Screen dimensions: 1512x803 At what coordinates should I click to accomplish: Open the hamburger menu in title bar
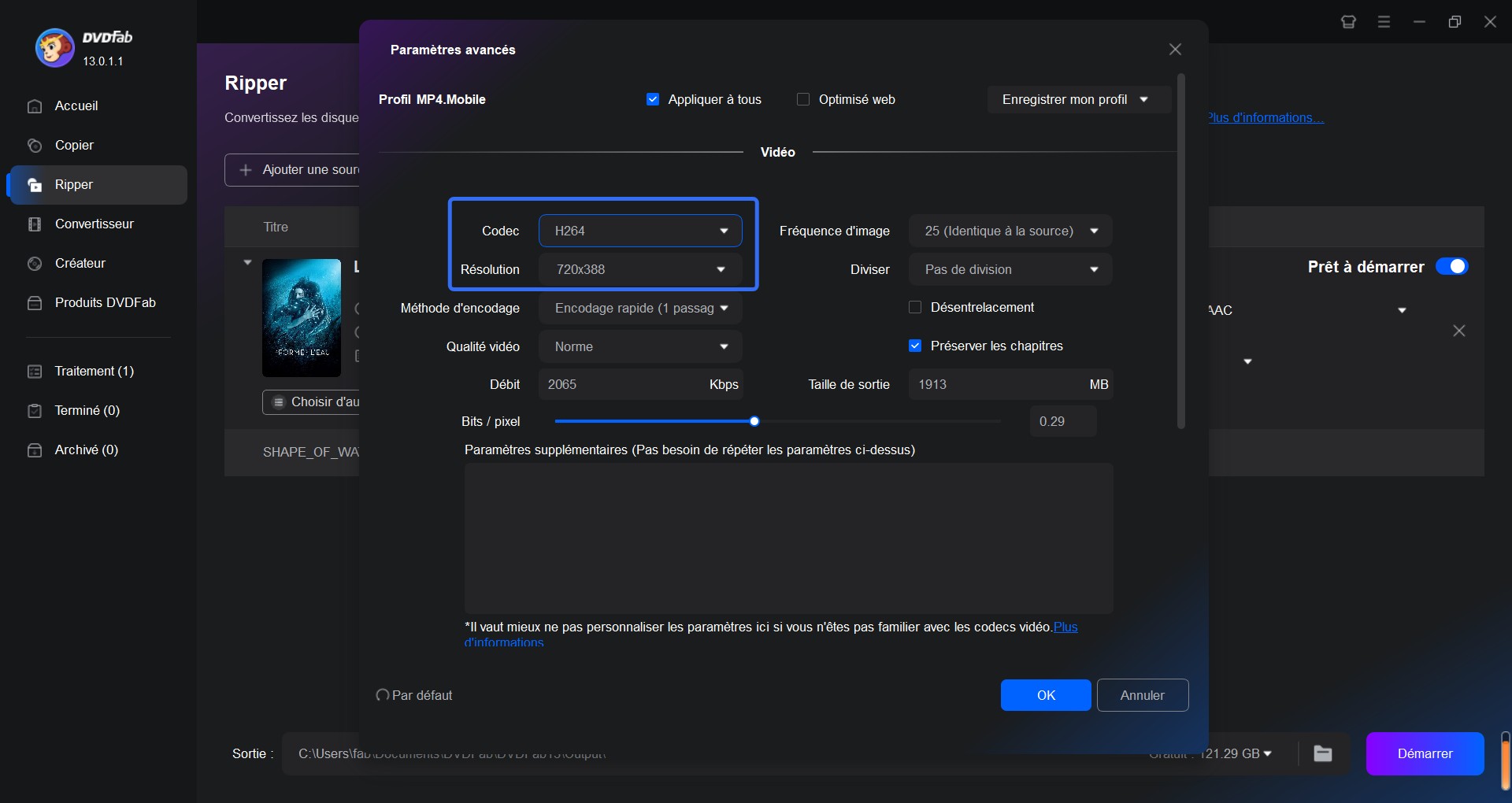(x=1384, y=22)
